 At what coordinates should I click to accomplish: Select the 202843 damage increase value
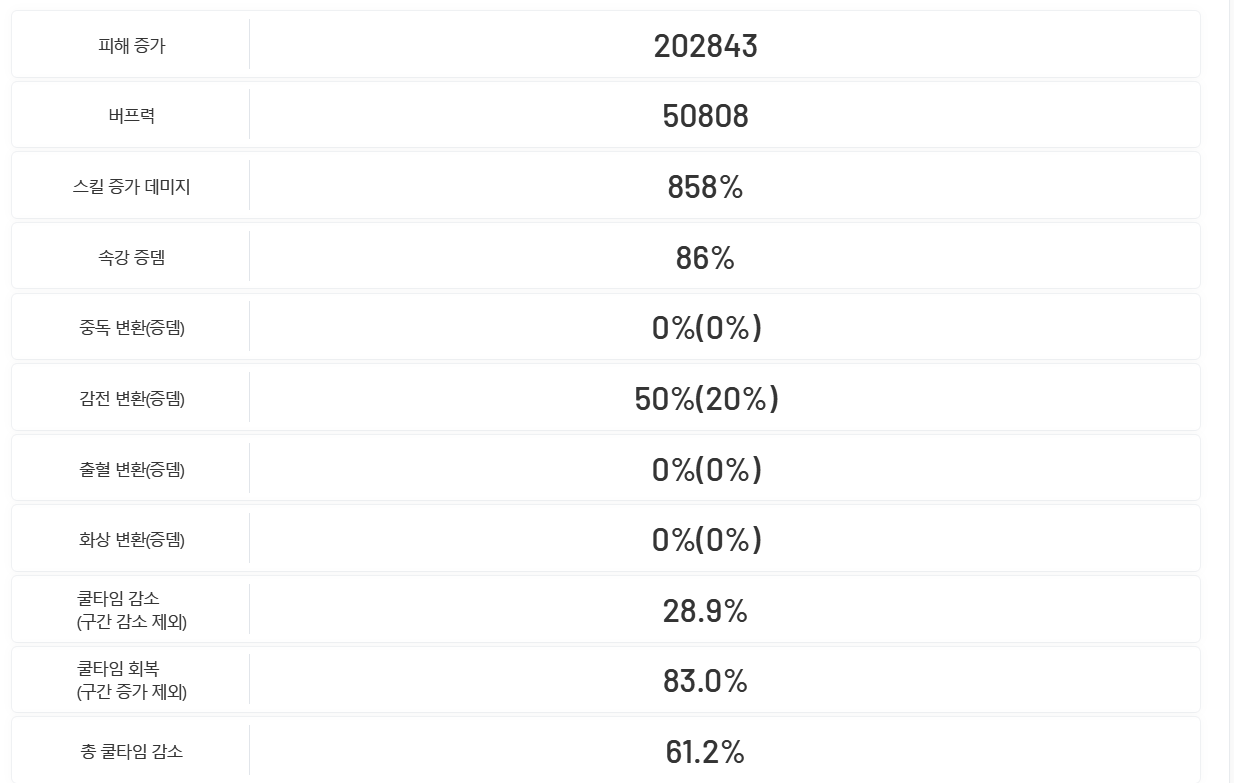tap(705, 46)
